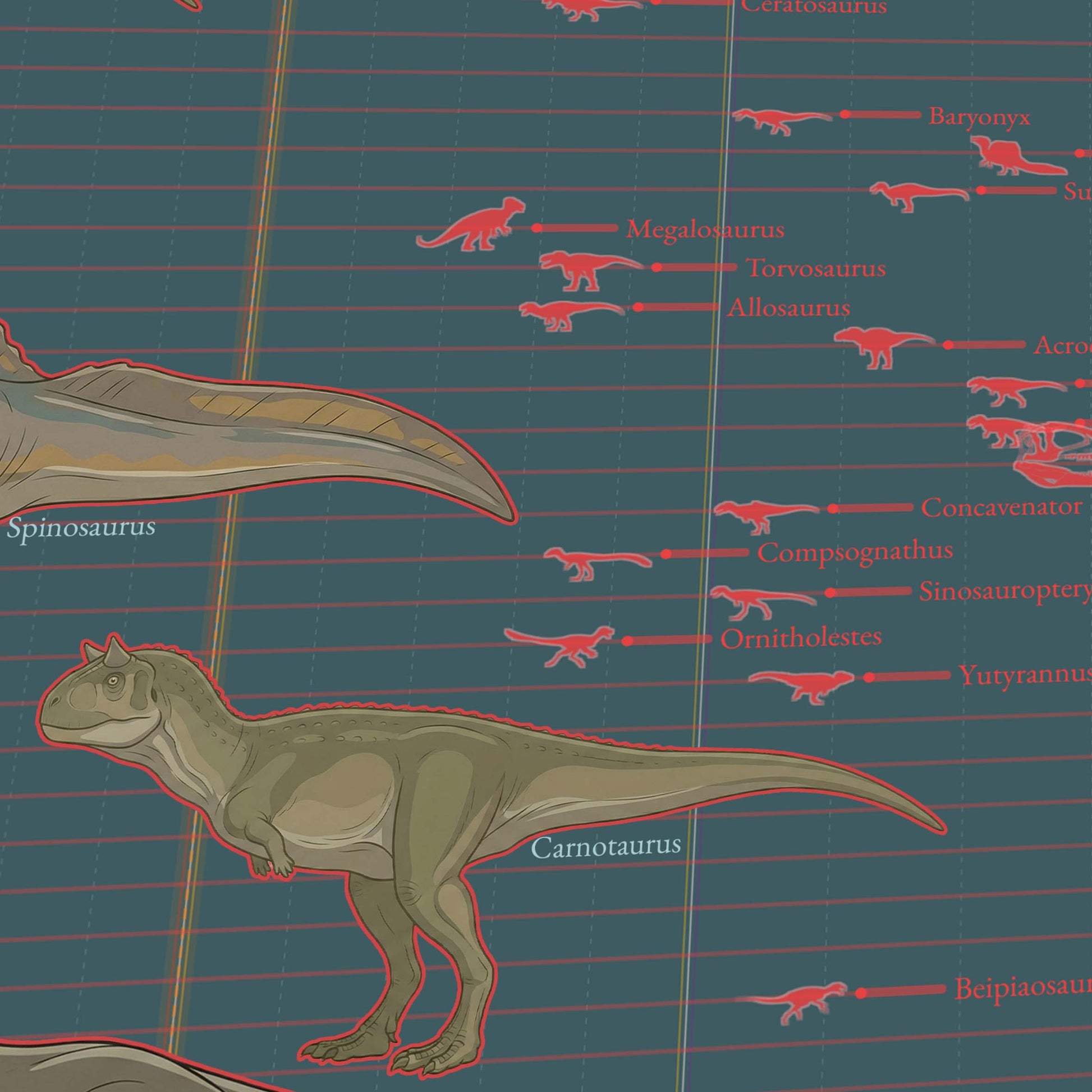Image resolution: width=1092 pixels, height=1092 pixels.
Task: Click the red dot marker beside Megalosaurus
Action: tap(536, 228)
